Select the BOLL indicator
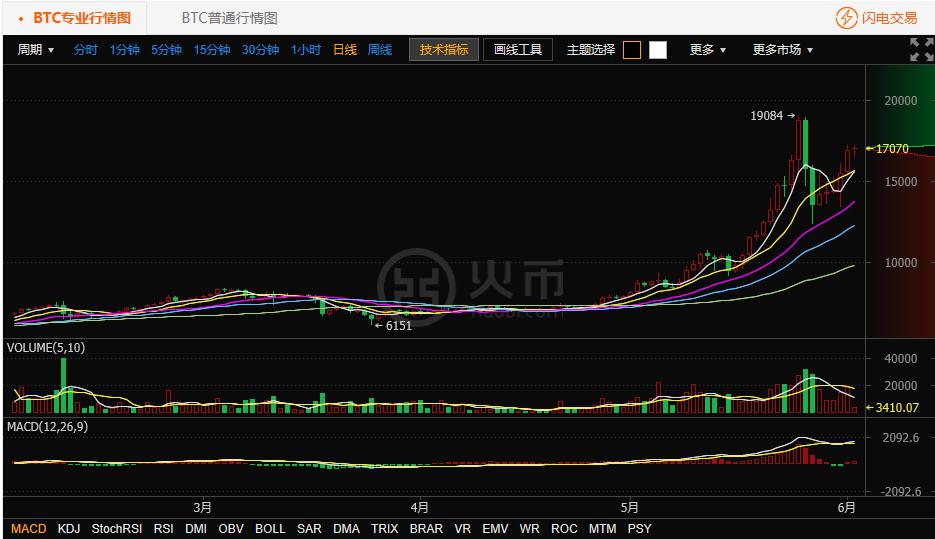The image size is (935, 539). pos(270,528)
